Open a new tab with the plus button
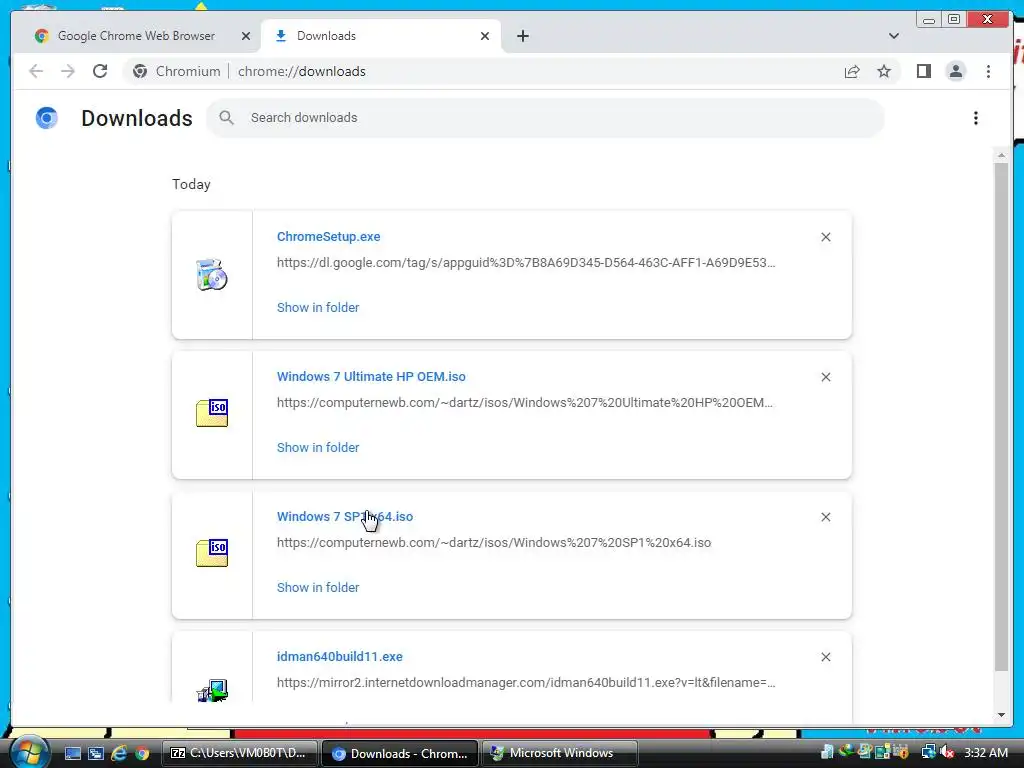Image resolution: width=1024 pixels, height=768 pixels. click(x=522, y=36)
